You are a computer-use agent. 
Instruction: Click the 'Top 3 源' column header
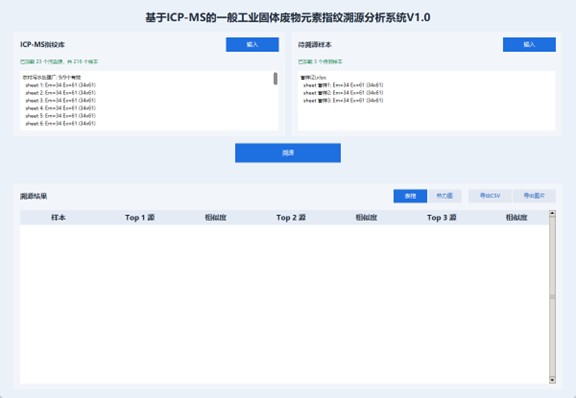442,218
